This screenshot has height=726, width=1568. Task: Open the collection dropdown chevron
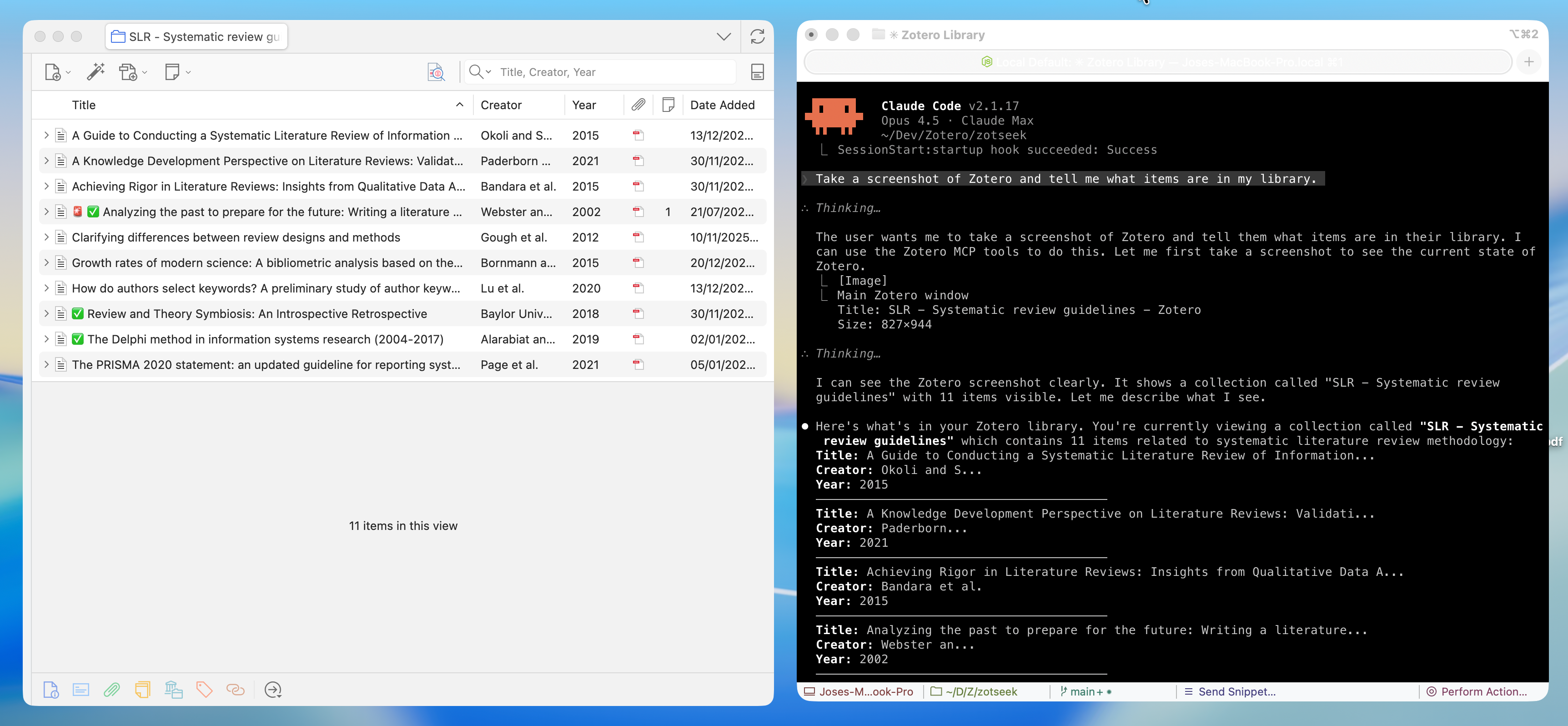point(723,36)
